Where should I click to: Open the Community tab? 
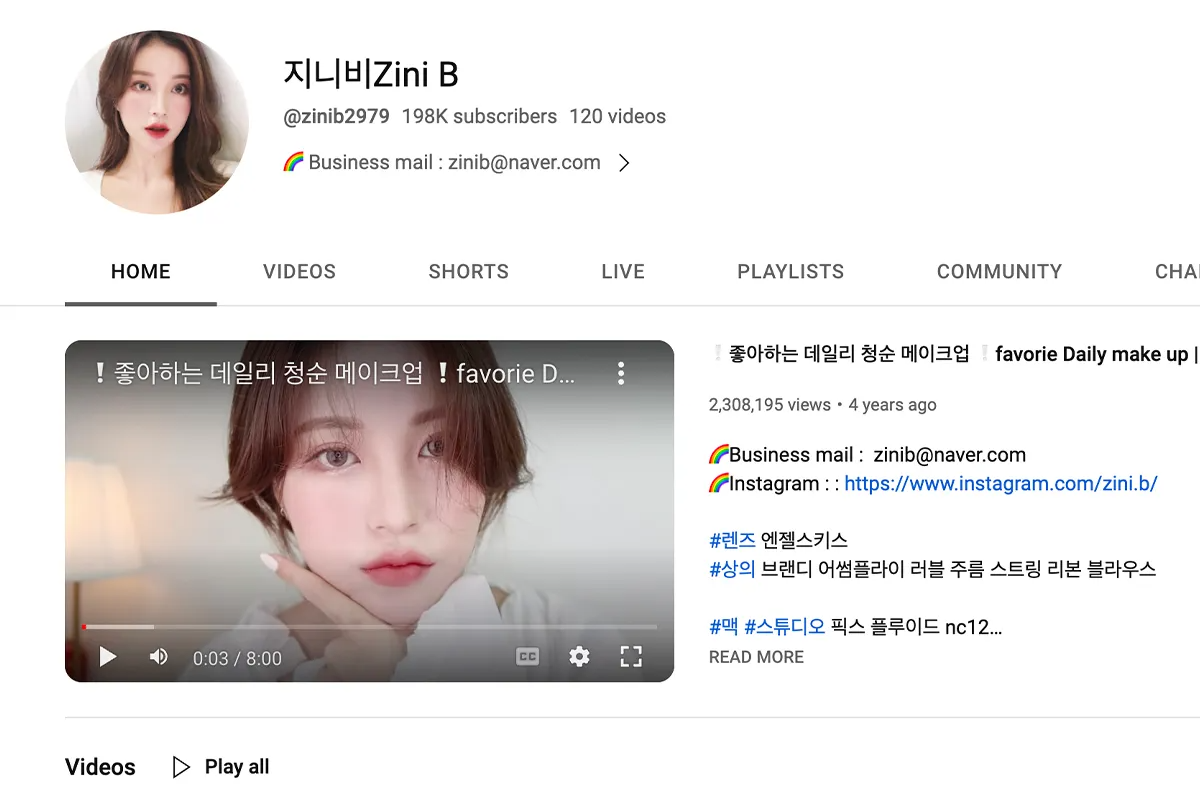tap(999, 272)
